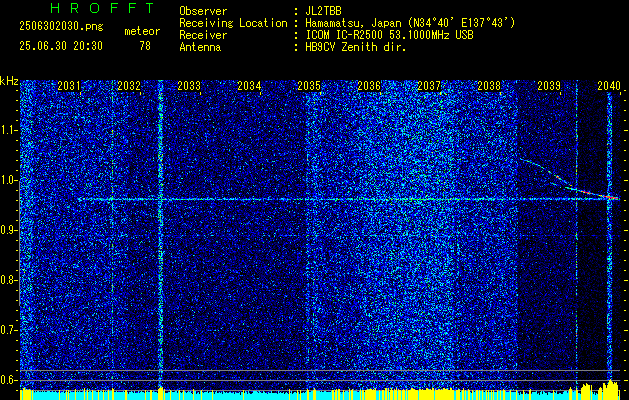Viewport: 629px width, 400px height.
Task: Click the 0.9 kHz axis label
Action: [x=8, y=230]
